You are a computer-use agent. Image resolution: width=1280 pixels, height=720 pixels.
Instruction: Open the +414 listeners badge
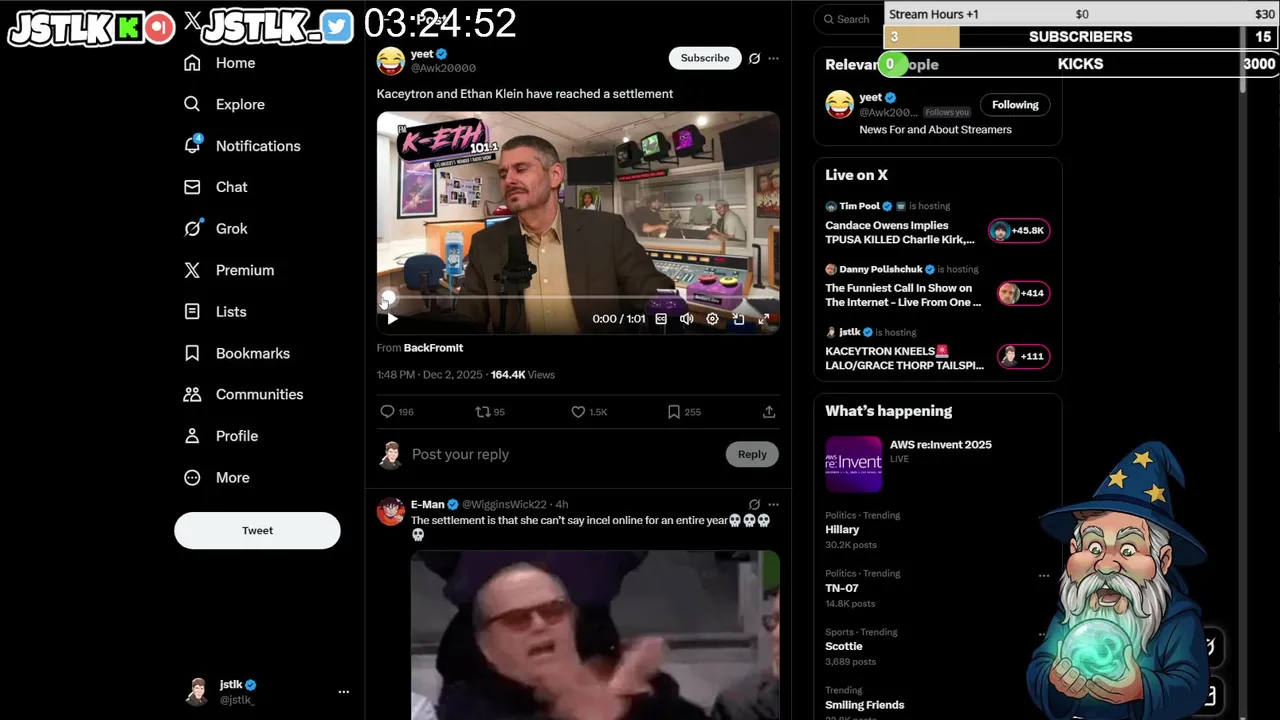tap(1023, 293)
